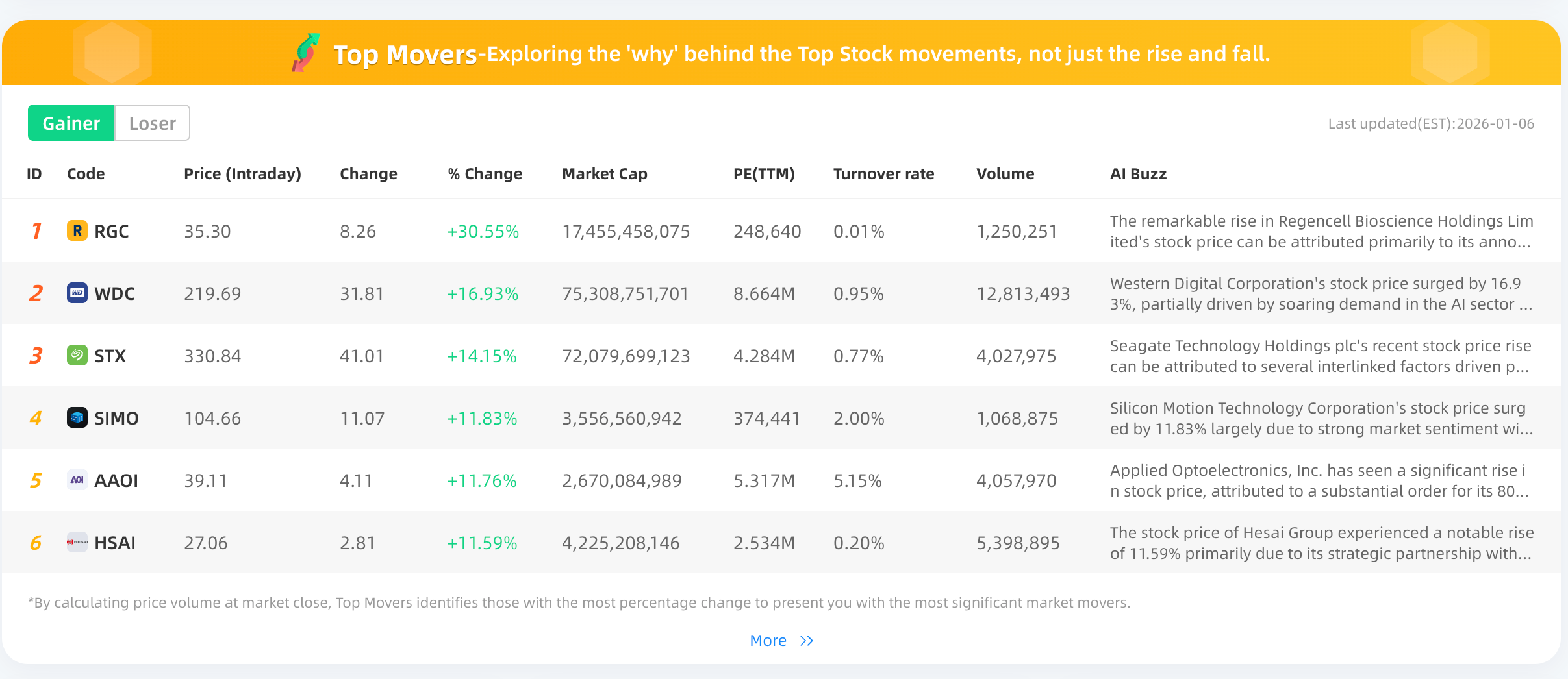Read the Regencell AI Buzz summary

(1321, 232)
